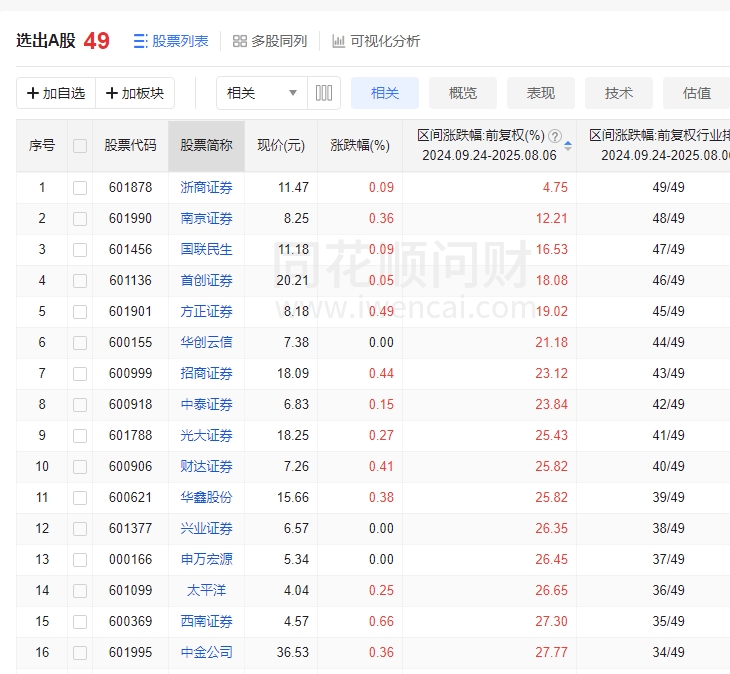The width and height of the screenshot is (730, 674).
Task: Check the box for 中金公司 row
Action: click(x=80, y=653)
